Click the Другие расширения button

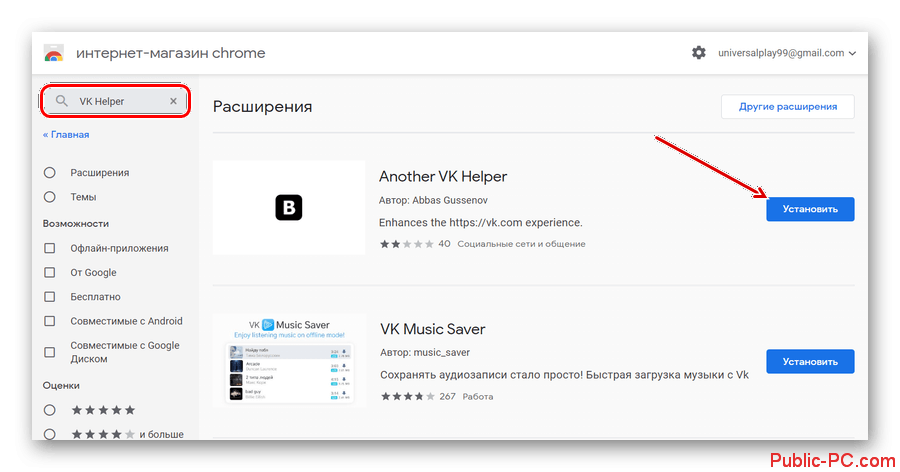[x=788, y=107]
